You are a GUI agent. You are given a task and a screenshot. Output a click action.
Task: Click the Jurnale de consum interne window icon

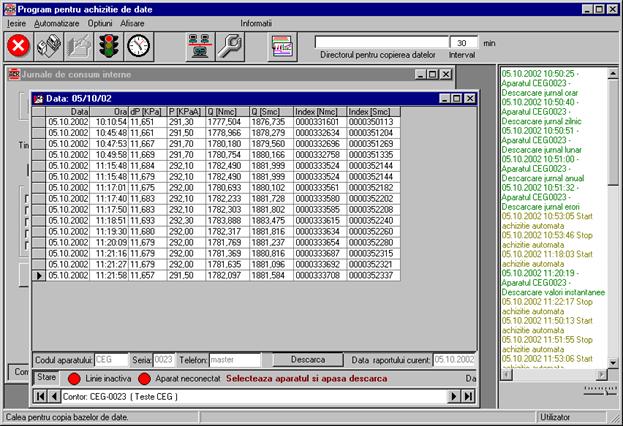pos(14,74)
